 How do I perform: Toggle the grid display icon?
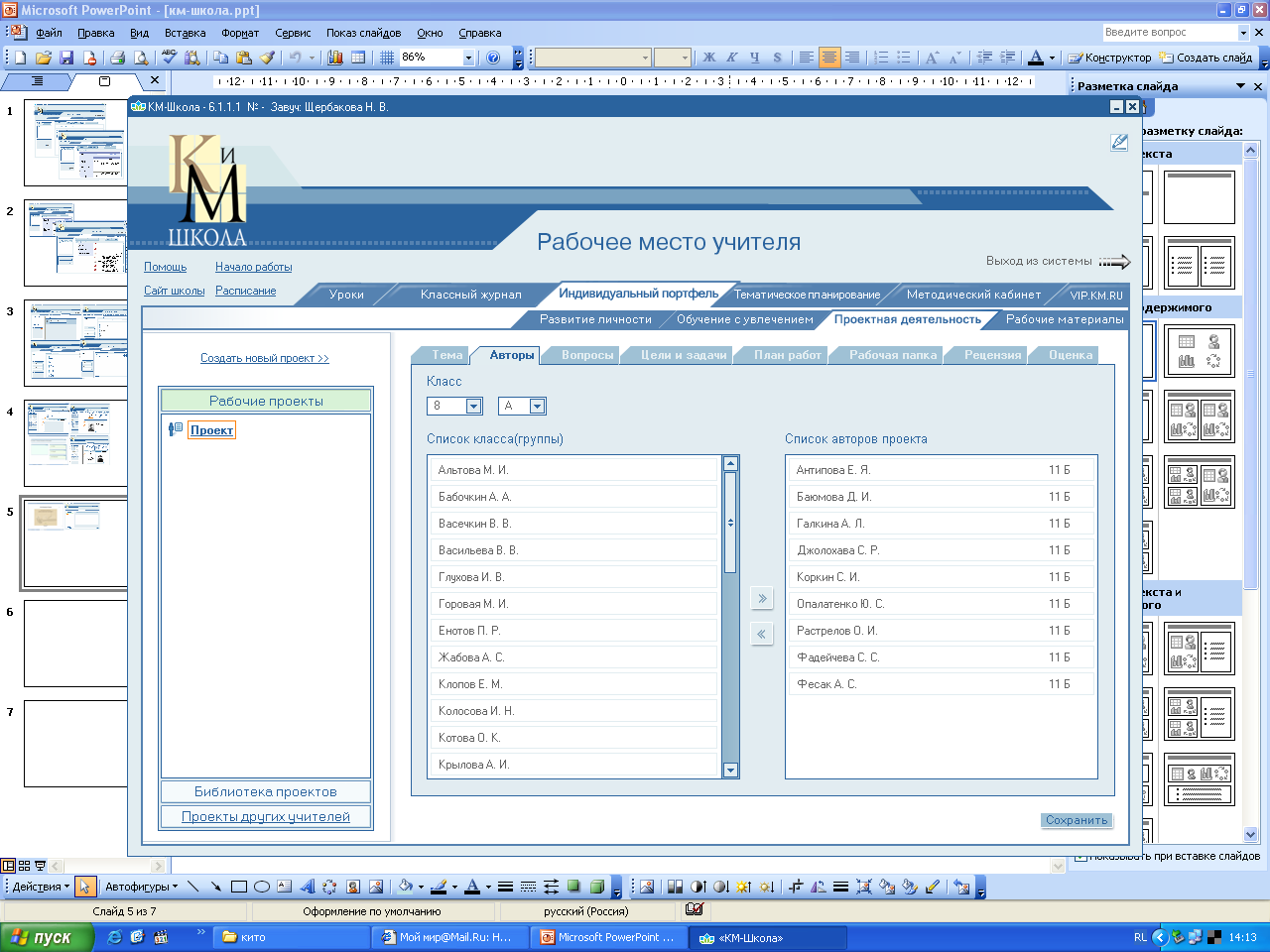[387, 58]
